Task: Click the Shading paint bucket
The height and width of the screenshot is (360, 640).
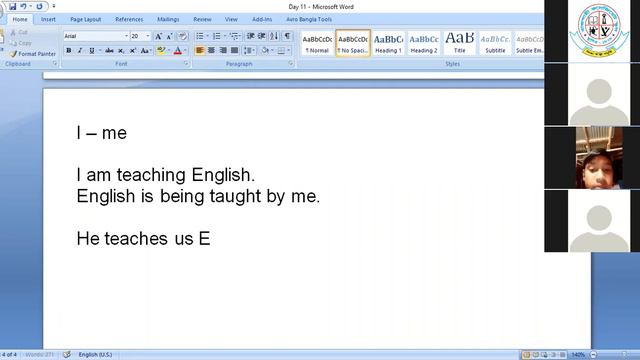Action: [x=265, y=51]
